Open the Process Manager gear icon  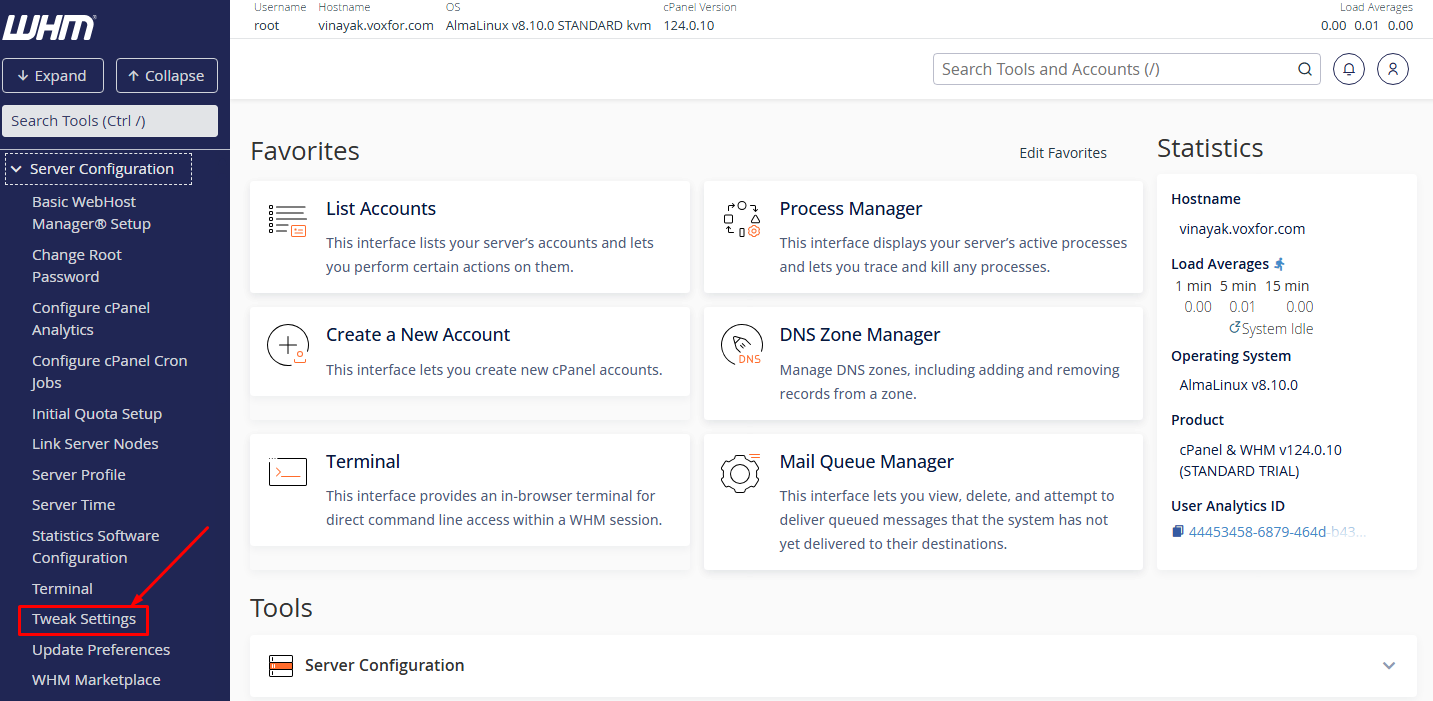(740, 219)
